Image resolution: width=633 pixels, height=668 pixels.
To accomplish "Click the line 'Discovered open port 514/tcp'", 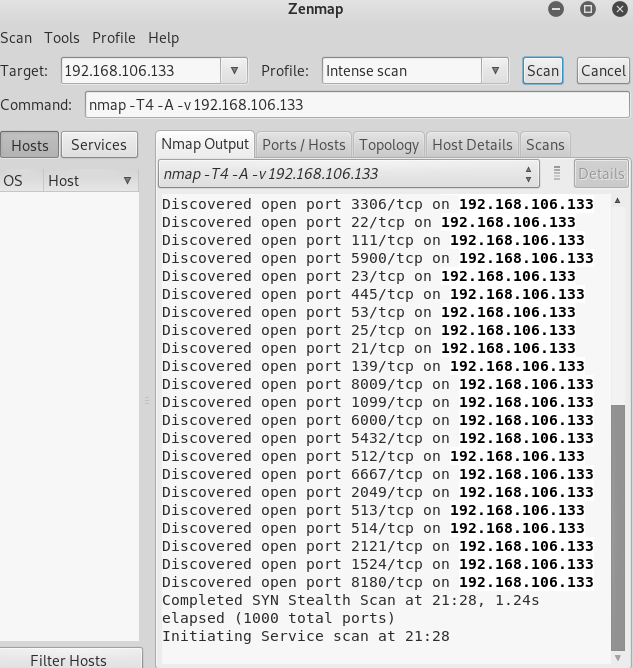I will coord(373,528).
